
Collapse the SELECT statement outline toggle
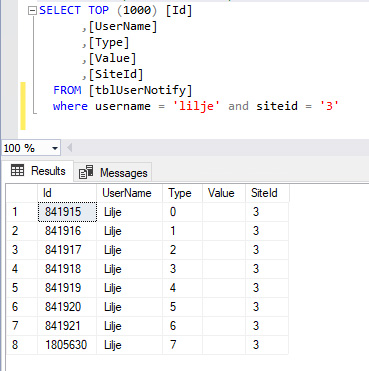(32, 11)
